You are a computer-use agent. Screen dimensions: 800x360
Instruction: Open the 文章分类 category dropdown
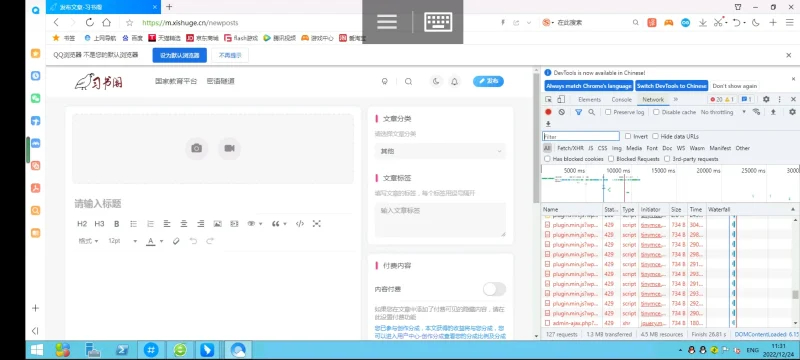[x=440, y=151]
